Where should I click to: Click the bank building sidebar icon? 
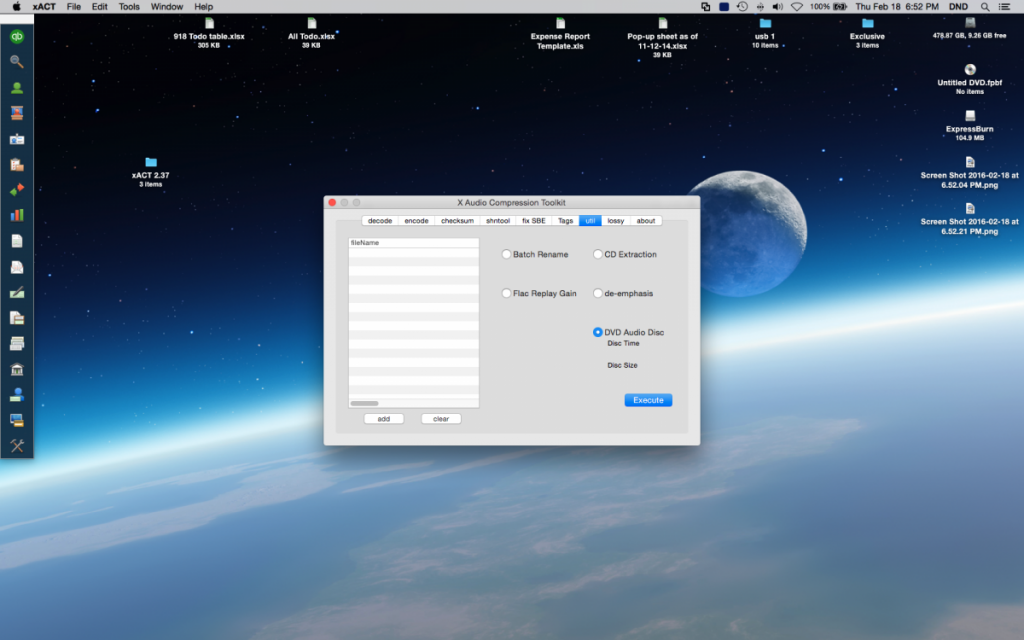pyautogui.click(x=17, y=370)
